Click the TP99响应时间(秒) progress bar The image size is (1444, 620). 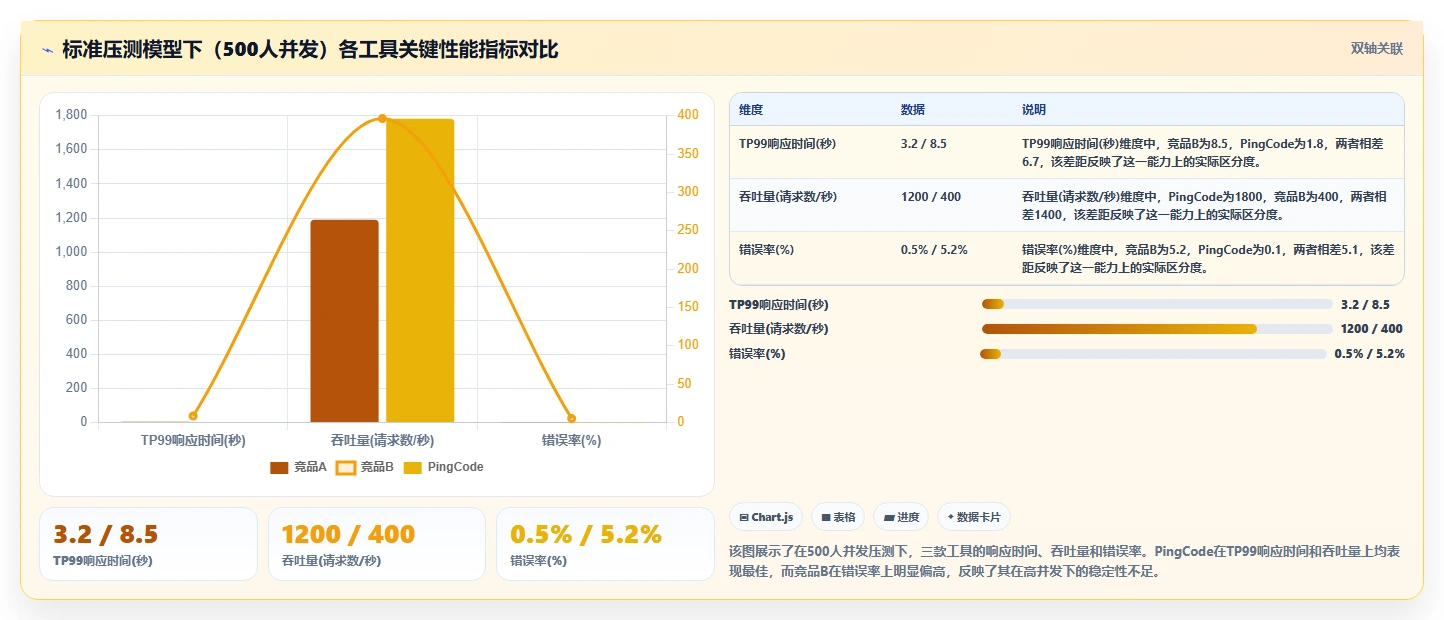click(x=1157, y=305)
